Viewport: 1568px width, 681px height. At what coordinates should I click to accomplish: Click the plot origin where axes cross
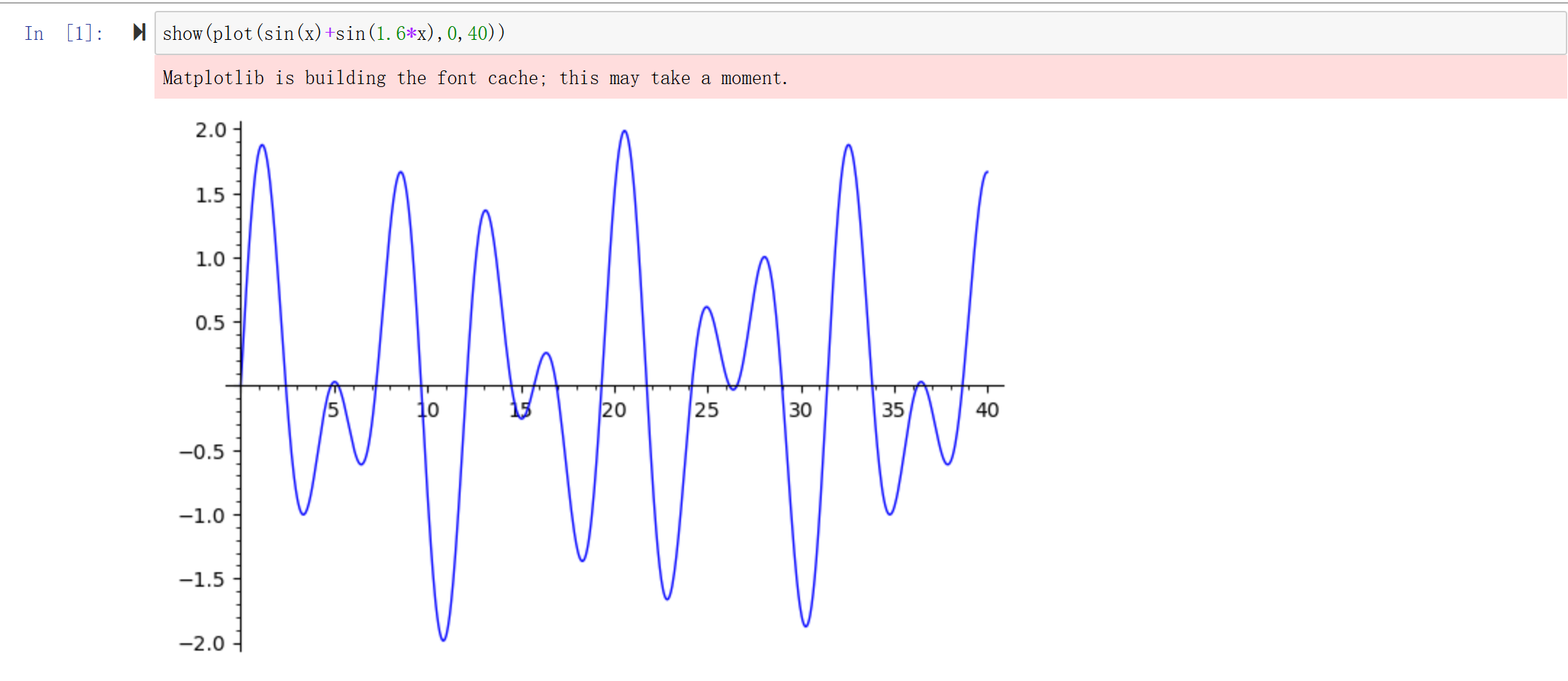(240, 386)
